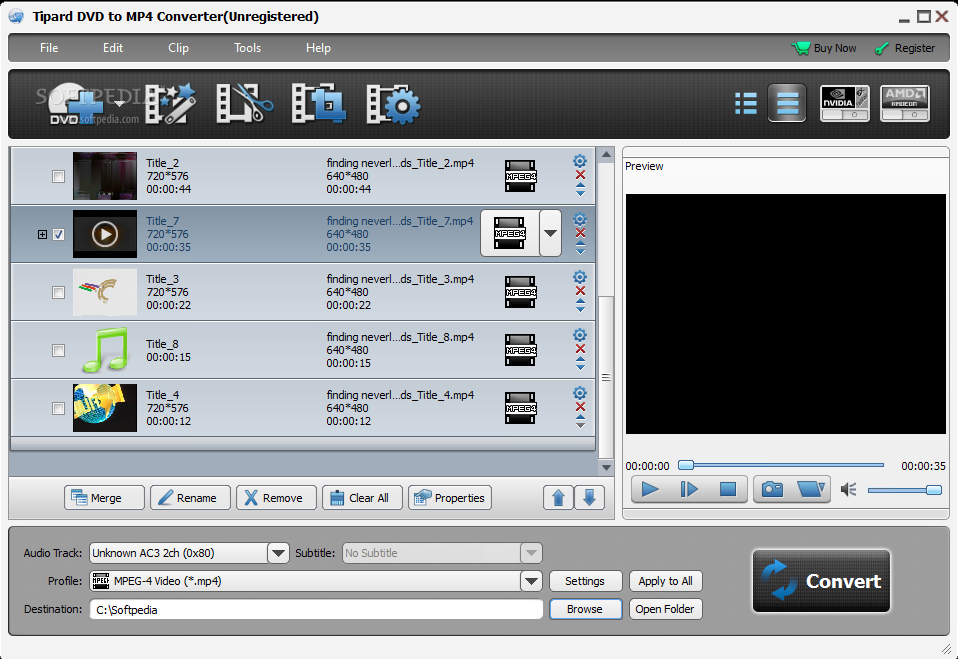
Task: Open the Audio Track dropdown
Action: (x=278, y=553)
